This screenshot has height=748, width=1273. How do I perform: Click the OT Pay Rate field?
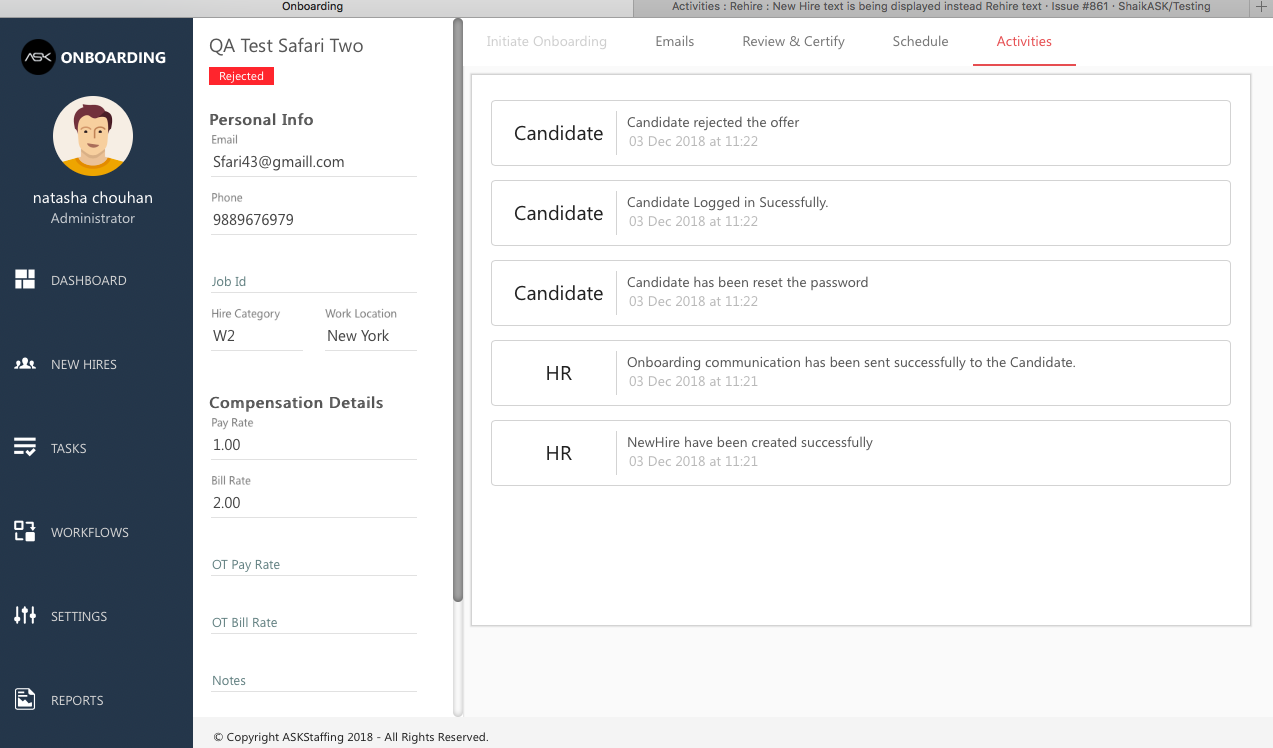[313, 564]
